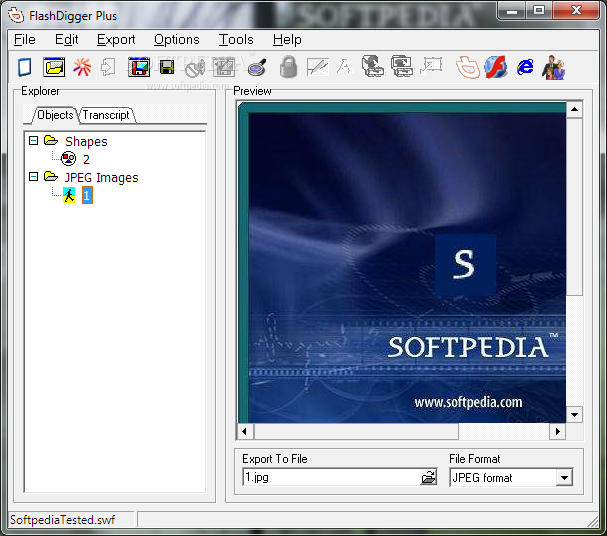Click the Softpedia preview image
Viewport: 607px width, 536px height.
(402, 262)
